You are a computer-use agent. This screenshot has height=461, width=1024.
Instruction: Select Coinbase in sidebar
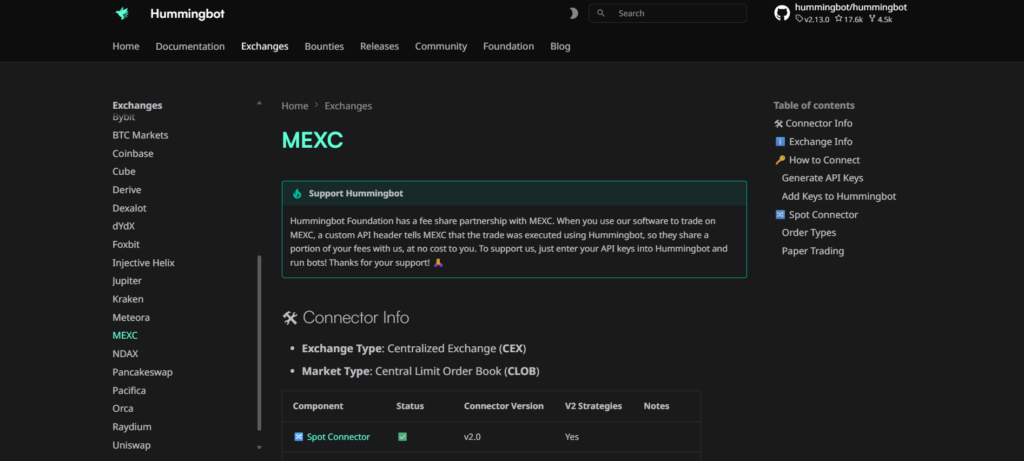(x=133, y=153)
